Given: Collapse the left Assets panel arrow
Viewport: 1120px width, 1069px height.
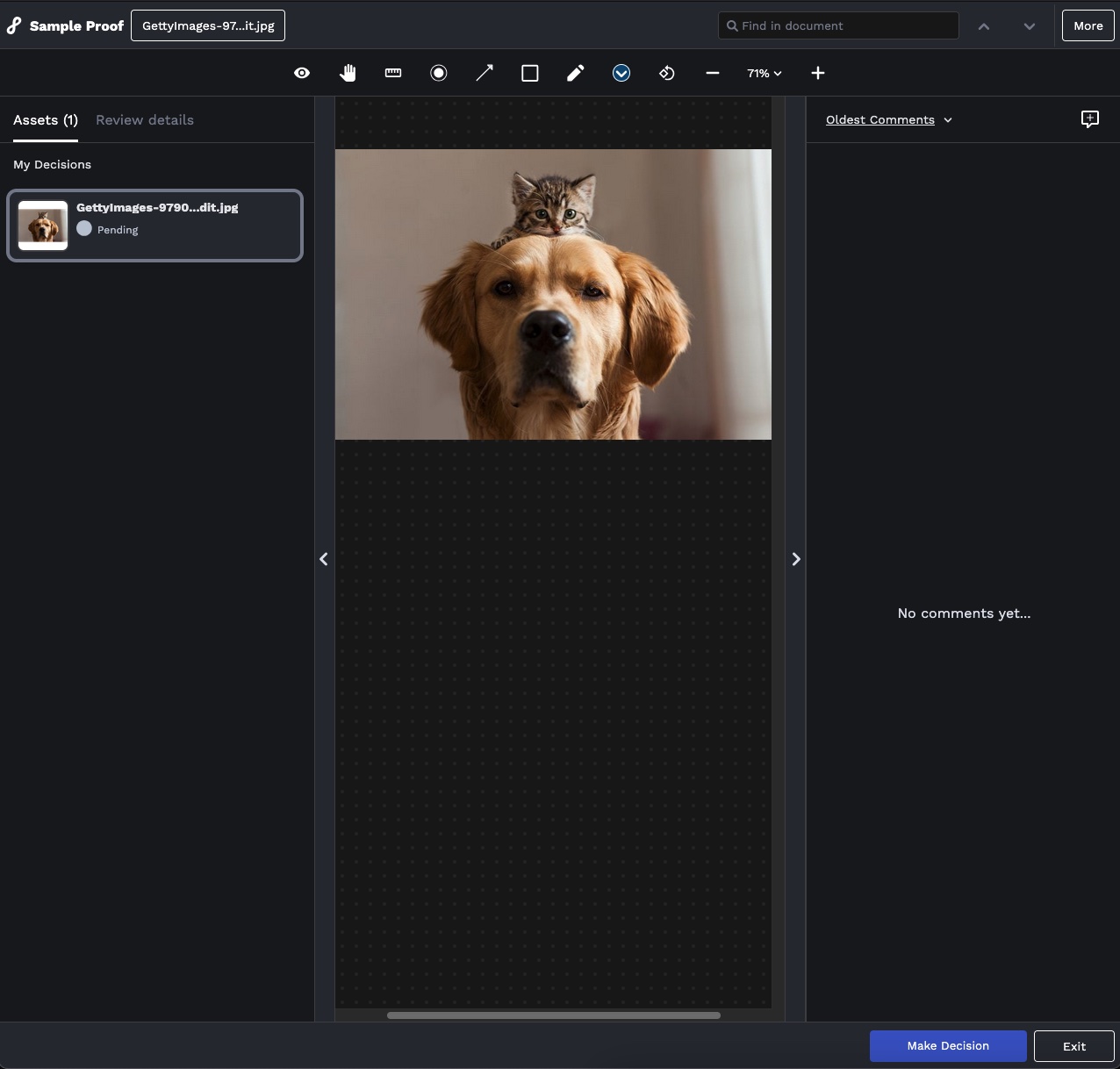Looking at the screenshot, I should (324, 559).
